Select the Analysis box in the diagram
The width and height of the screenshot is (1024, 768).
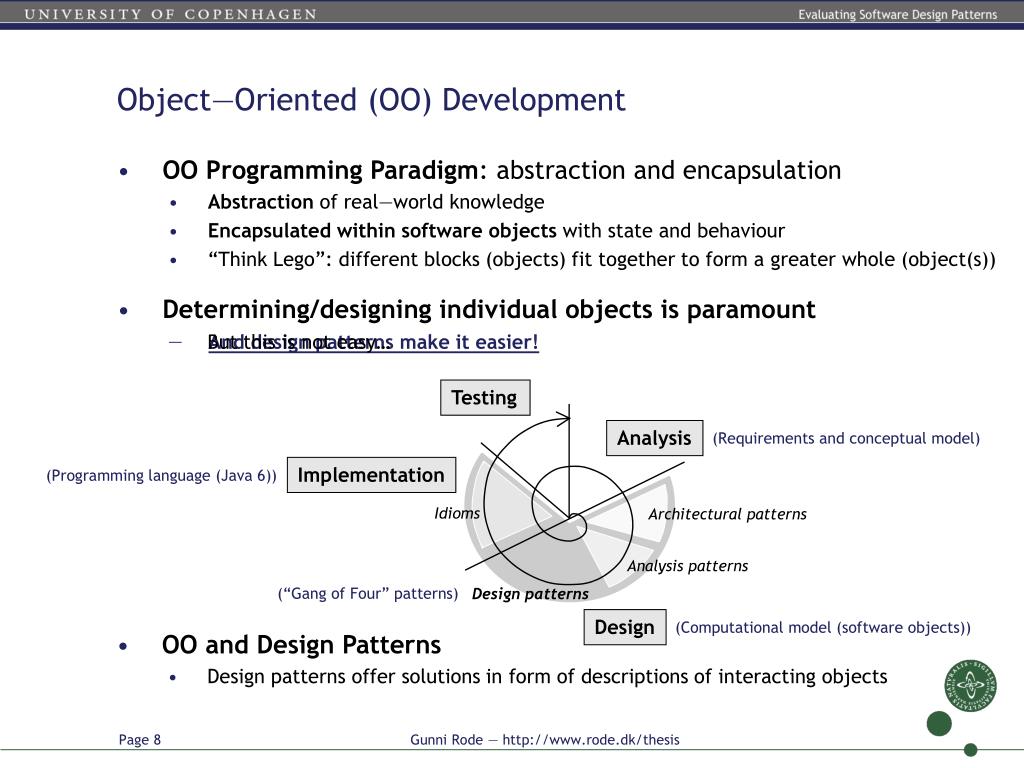click(x=654, y=438)
